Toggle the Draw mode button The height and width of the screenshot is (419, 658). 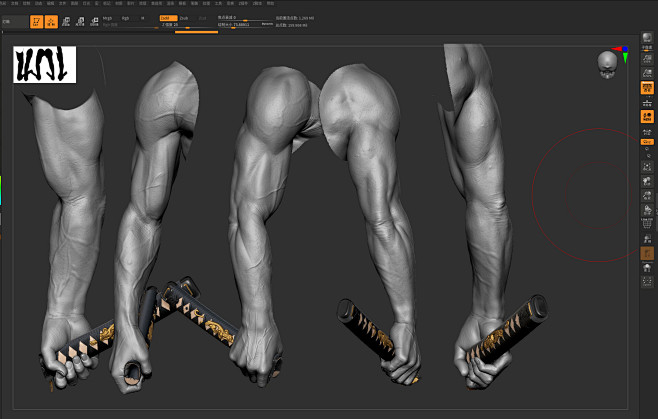pyautogui.click(x=51, y=21)
